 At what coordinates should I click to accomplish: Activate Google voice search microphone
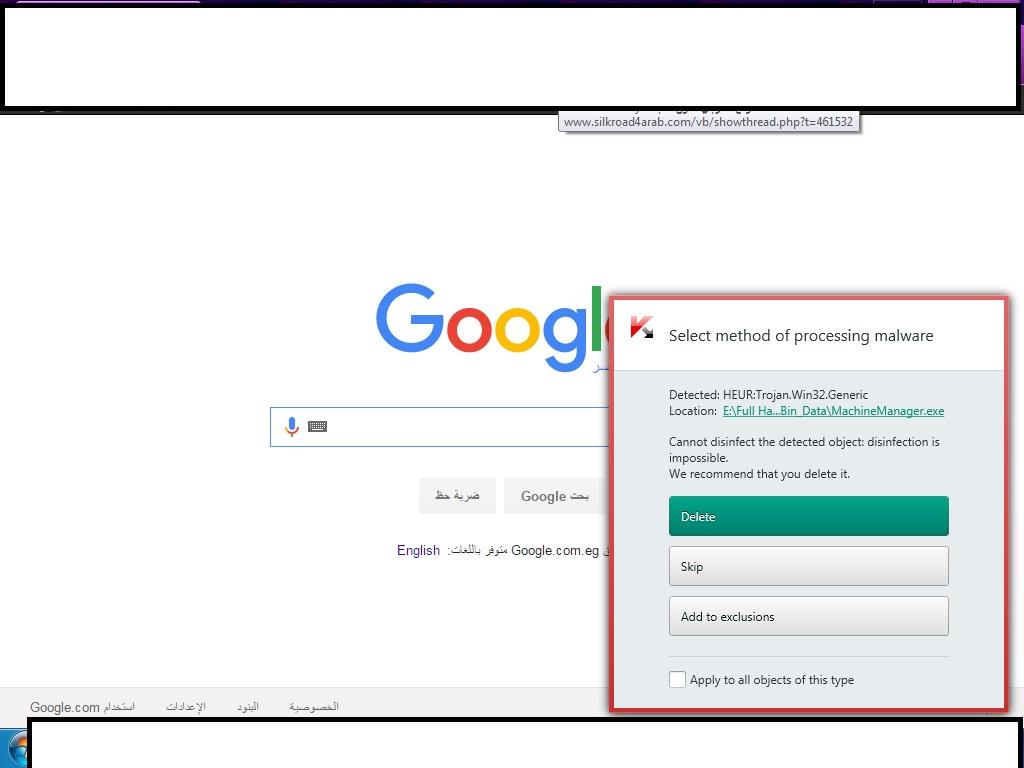pos(292,426)
